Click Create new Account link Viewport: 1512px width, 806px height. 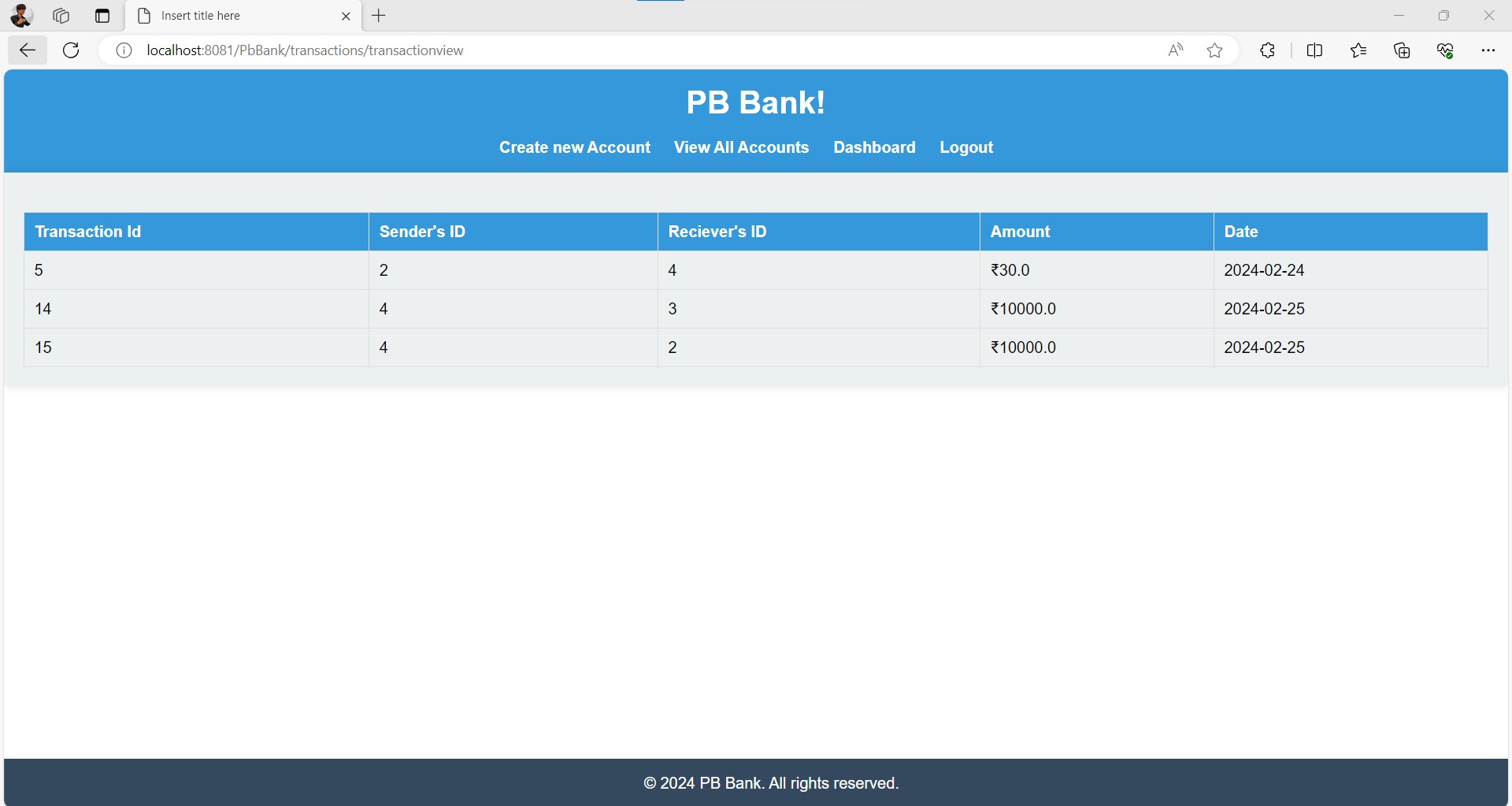(x=575, y=147)
